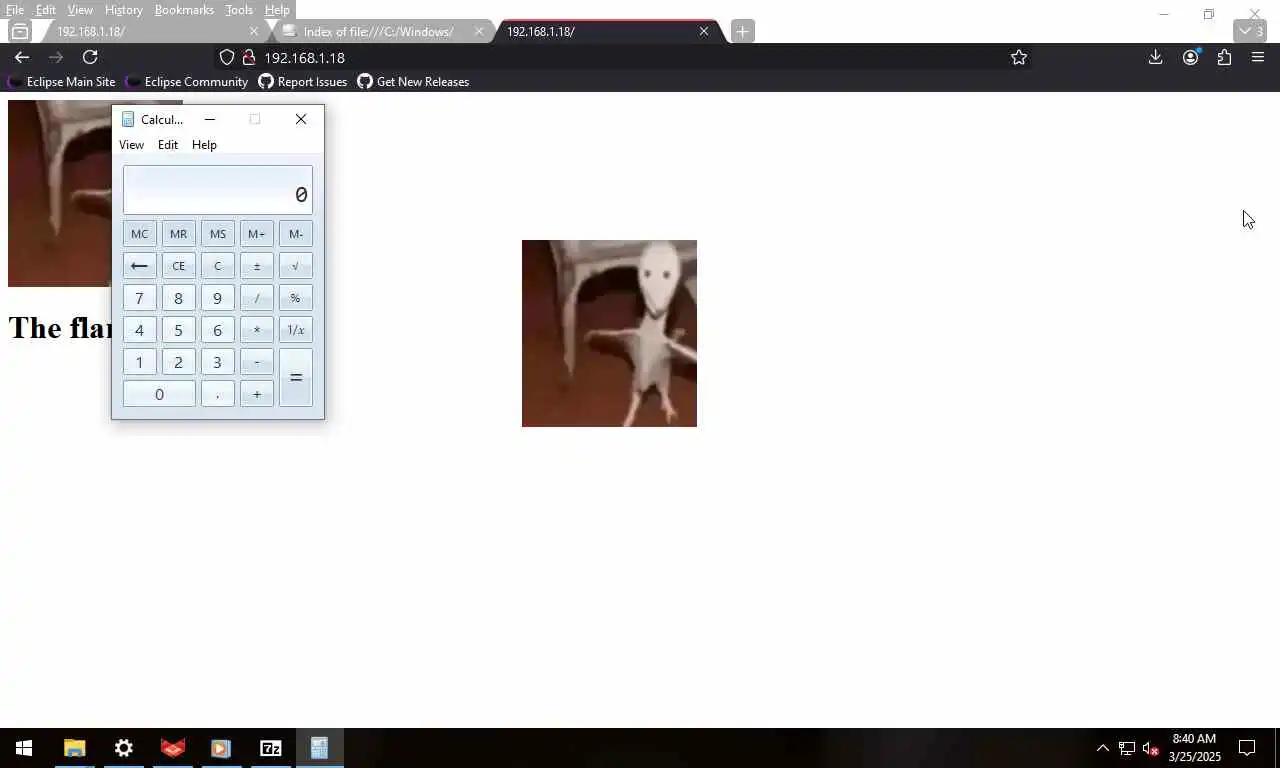Click the insecure connection padlock icon
Image resolution: width=1280 pixels, height=768 pixels.
pos(249,57)
